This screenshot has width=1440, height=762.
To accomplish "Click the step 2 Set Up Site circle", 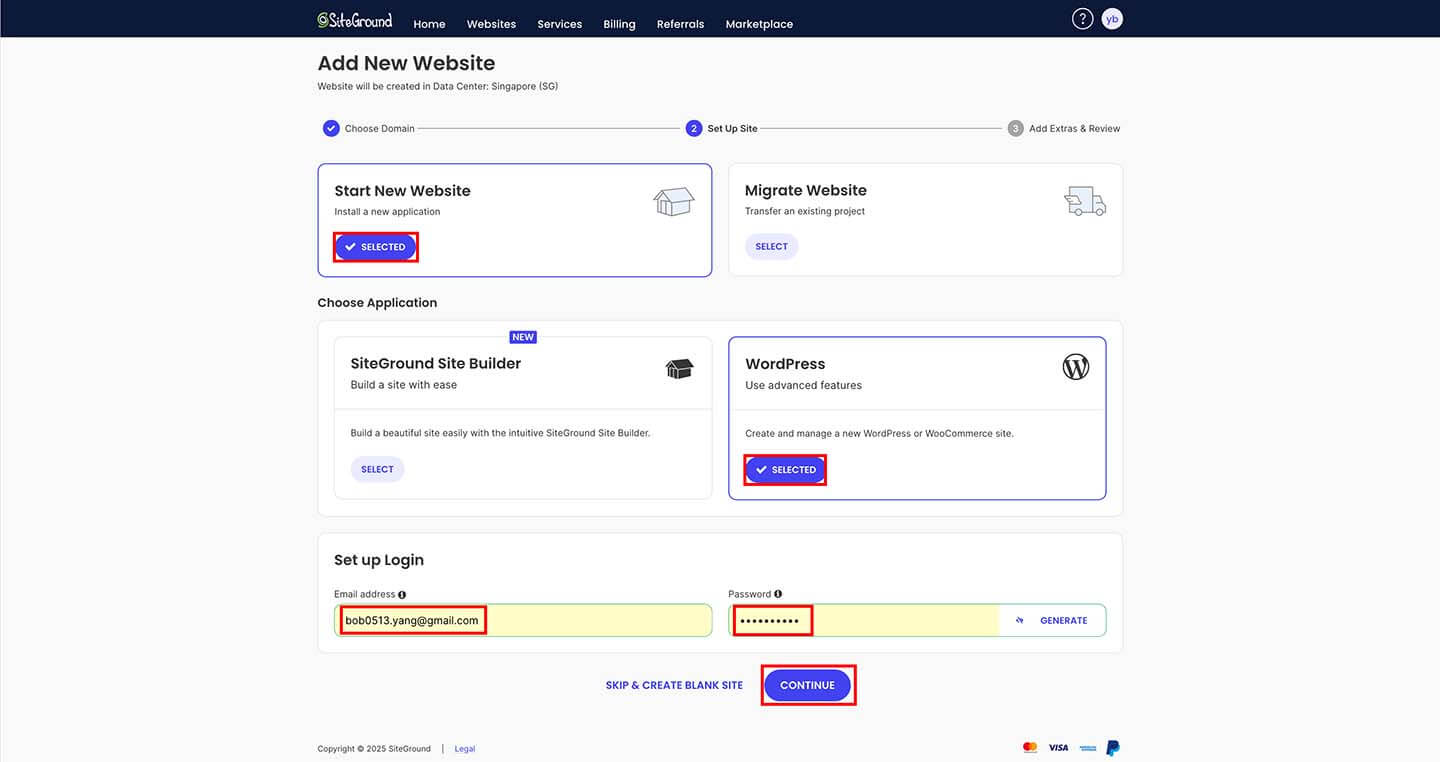I will (x=694, y=128).
